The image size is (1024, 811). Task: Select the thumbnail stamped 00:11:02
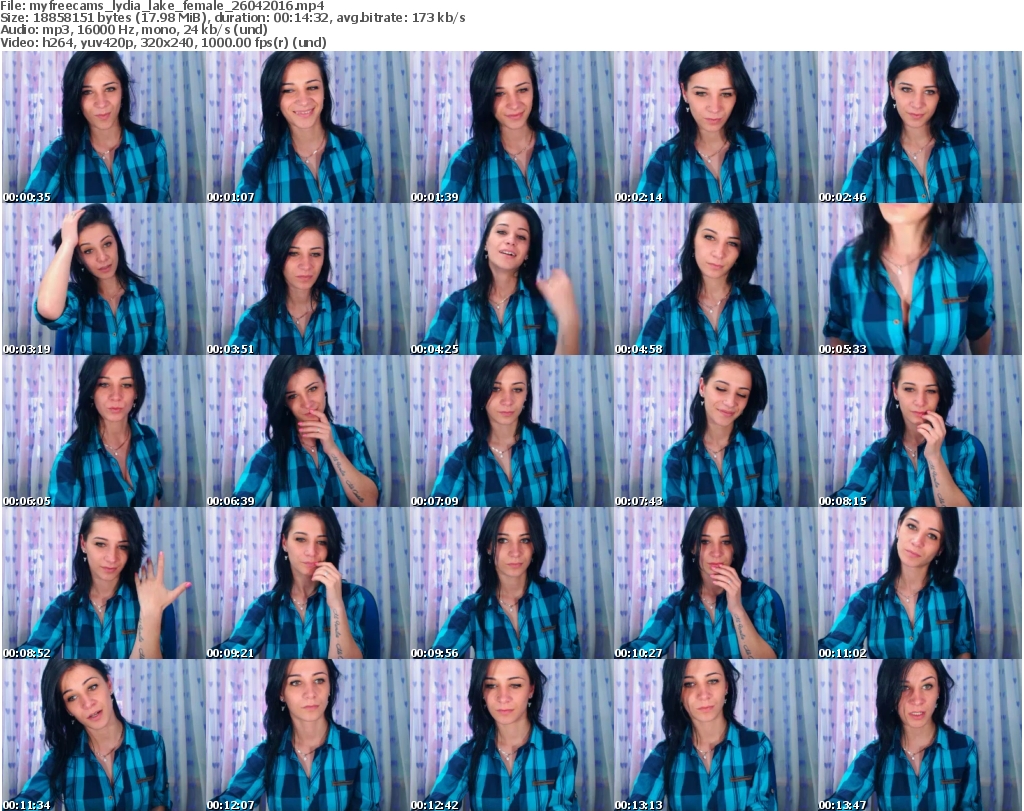point(920,583)
